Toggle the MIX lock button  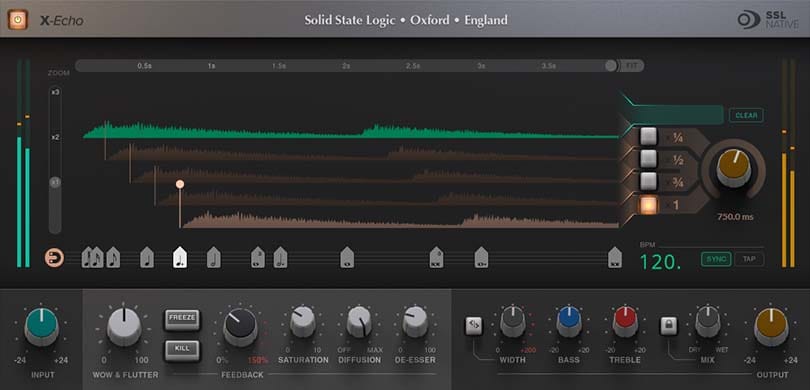point(668,326)
